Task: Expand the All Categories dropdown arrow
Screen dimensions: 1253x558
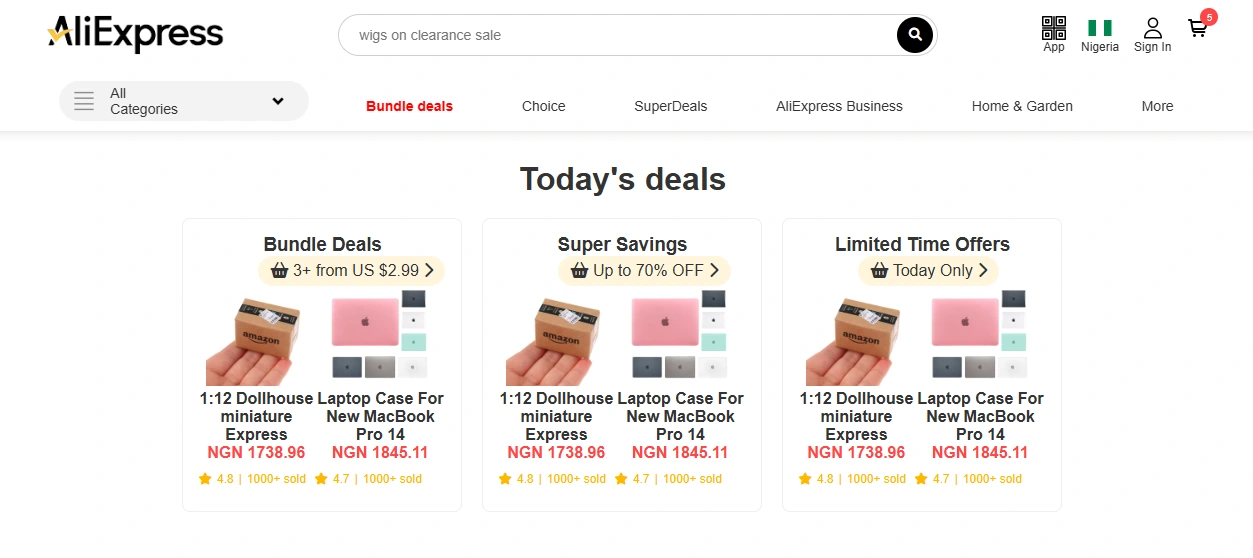Action: (x=278, y=101)
